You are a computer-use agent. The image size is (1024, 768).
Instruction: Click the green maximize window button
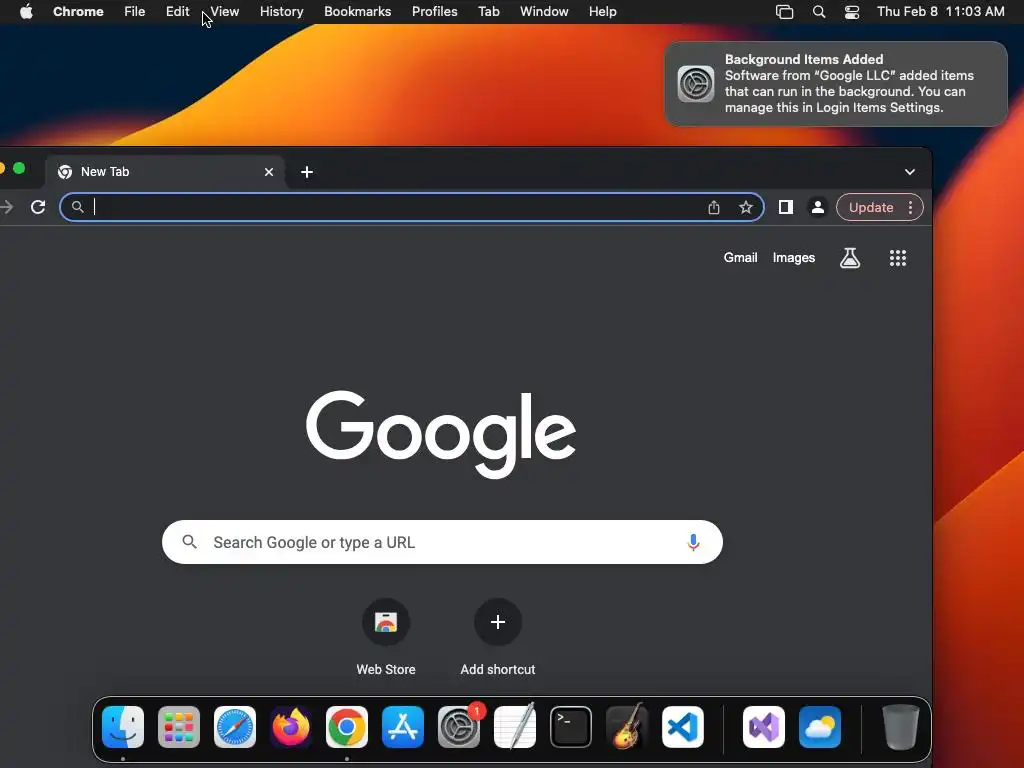(x=19, y=168)
